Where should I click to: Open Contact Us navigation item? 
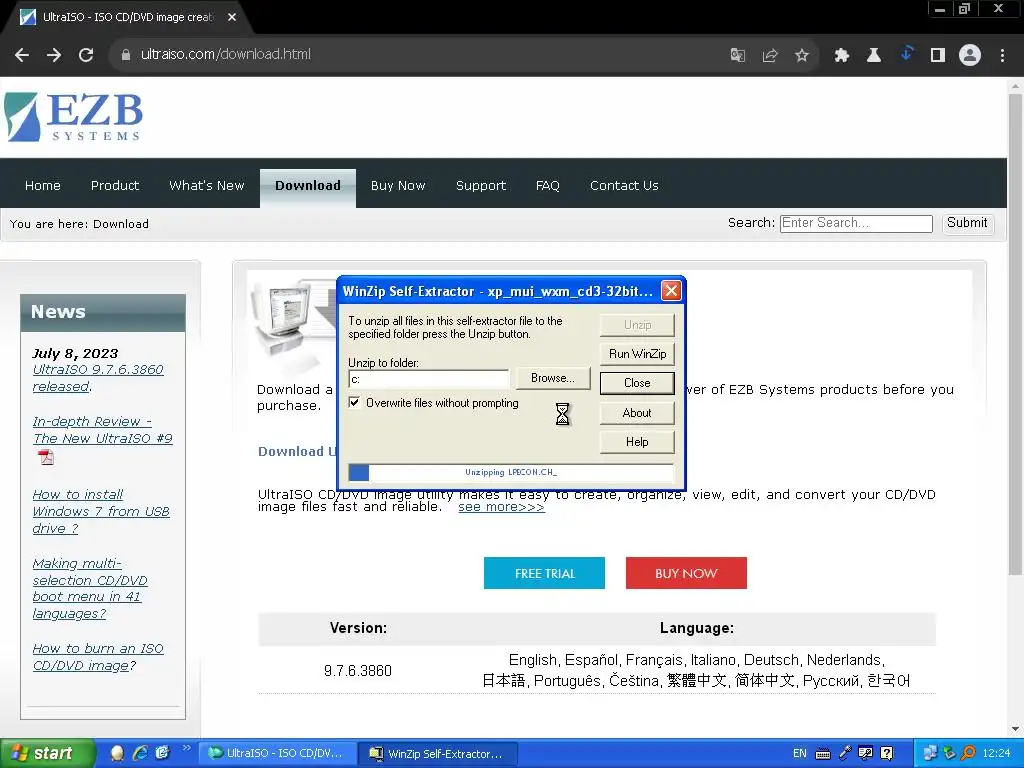point(624,185)
